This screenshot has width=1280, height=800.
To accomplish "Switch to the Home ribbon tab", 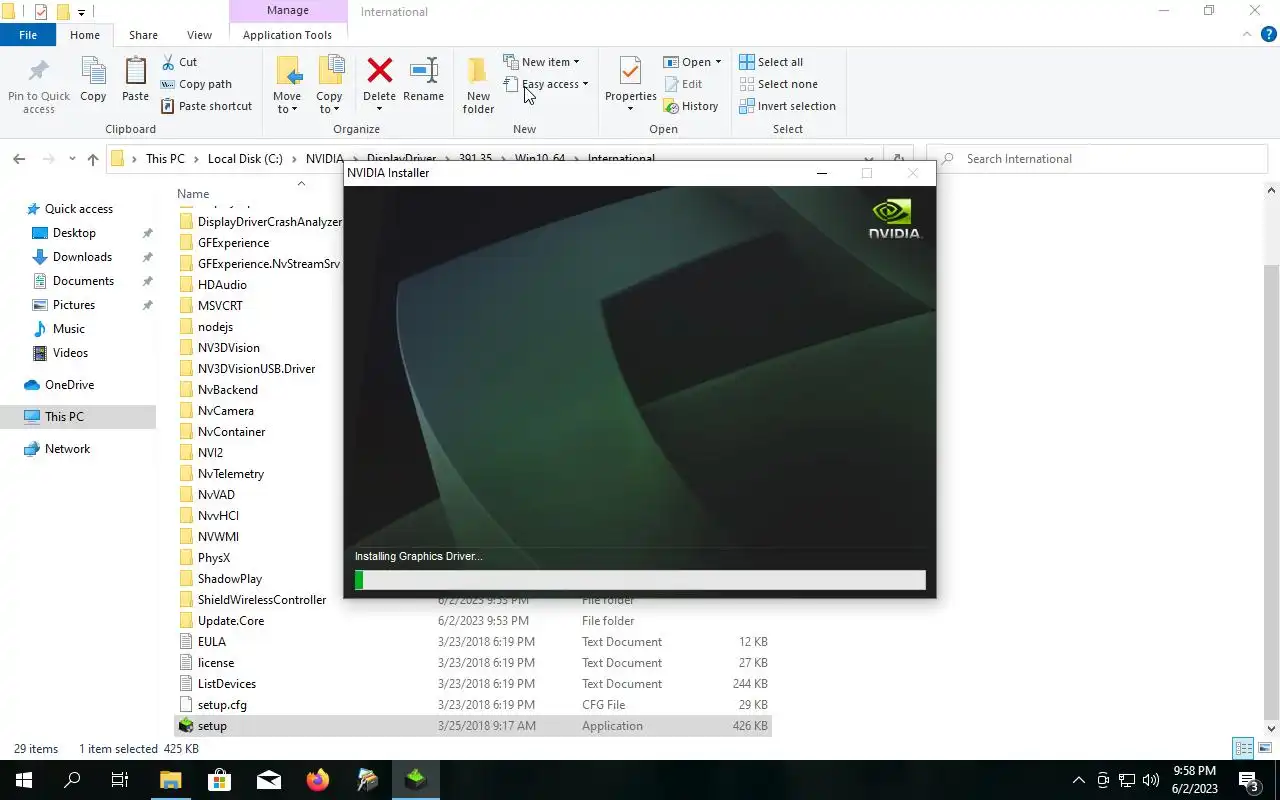I will 85,35.
